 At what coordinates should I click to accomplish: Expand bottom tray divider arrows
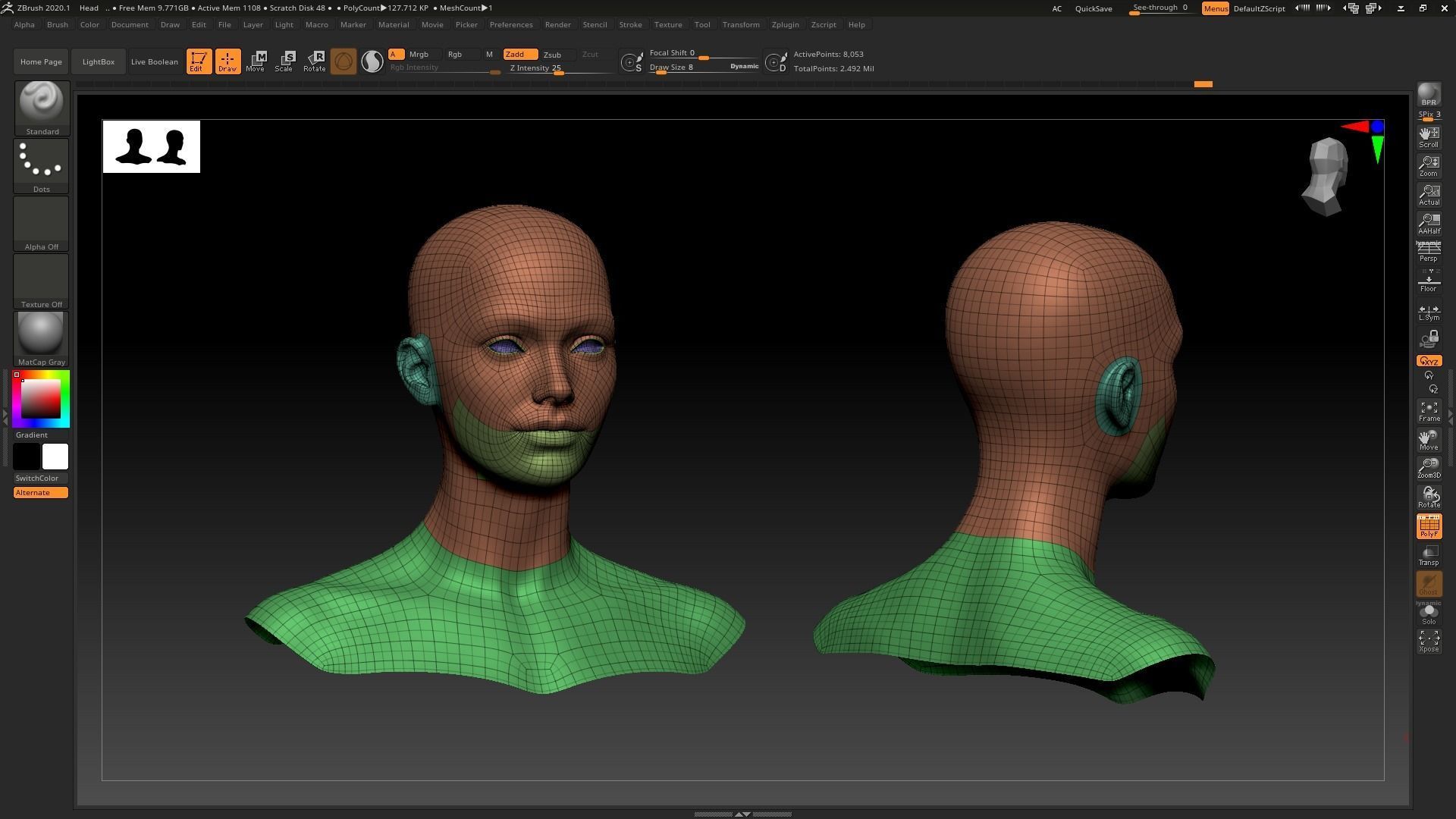[x=743, y=814]
